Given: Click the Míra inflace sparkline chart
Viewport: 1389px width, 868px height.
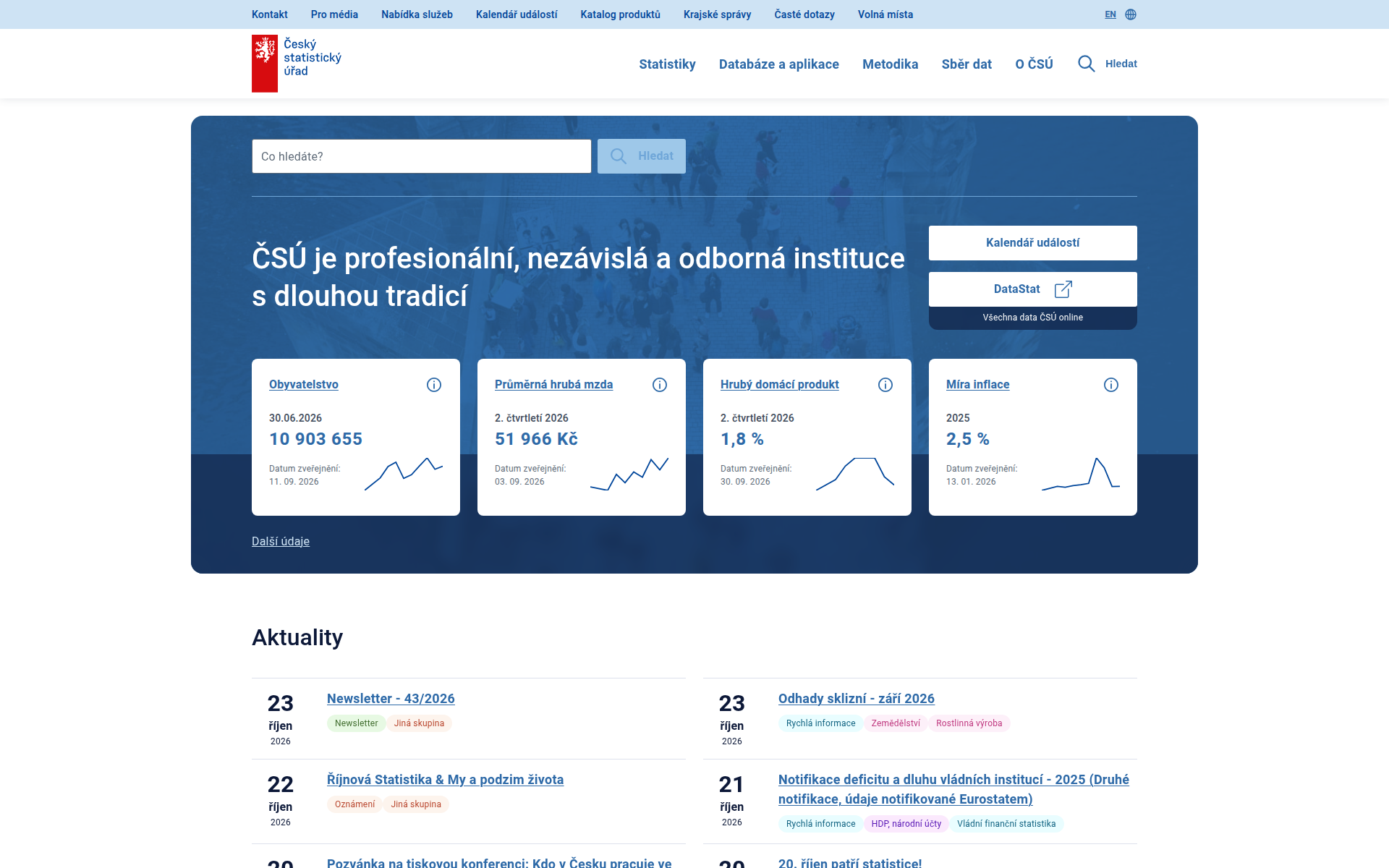Looking at the screenshot, I should pos(1081,474).
